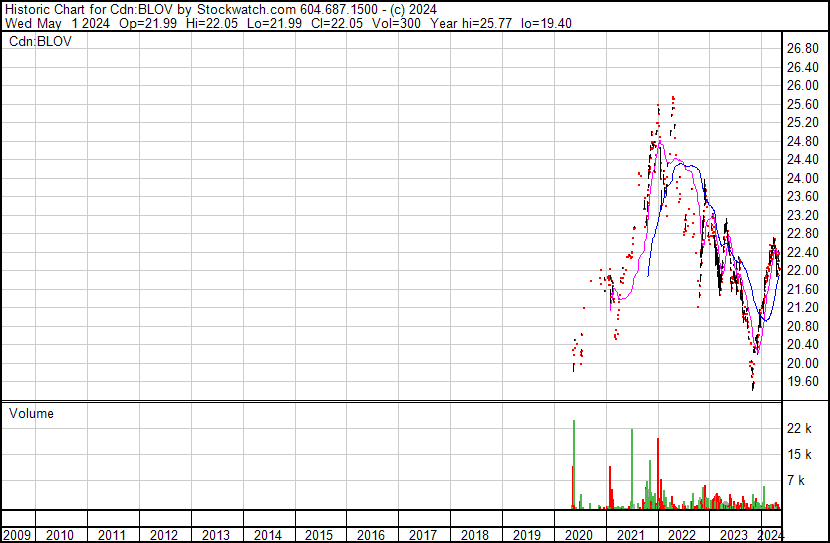Click the 2020 year label on timeline
The height and width of the screenshot is (543, 830).
point(577,535)
